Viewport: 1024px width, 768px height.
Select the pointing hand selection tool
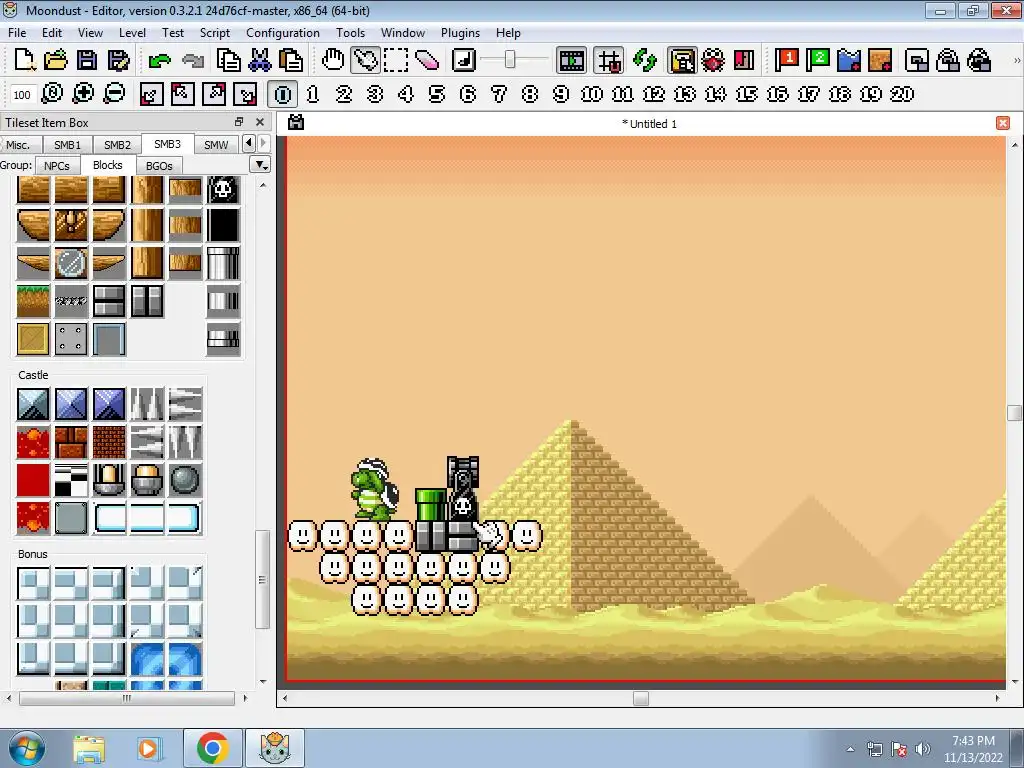(x=365, y=60)
